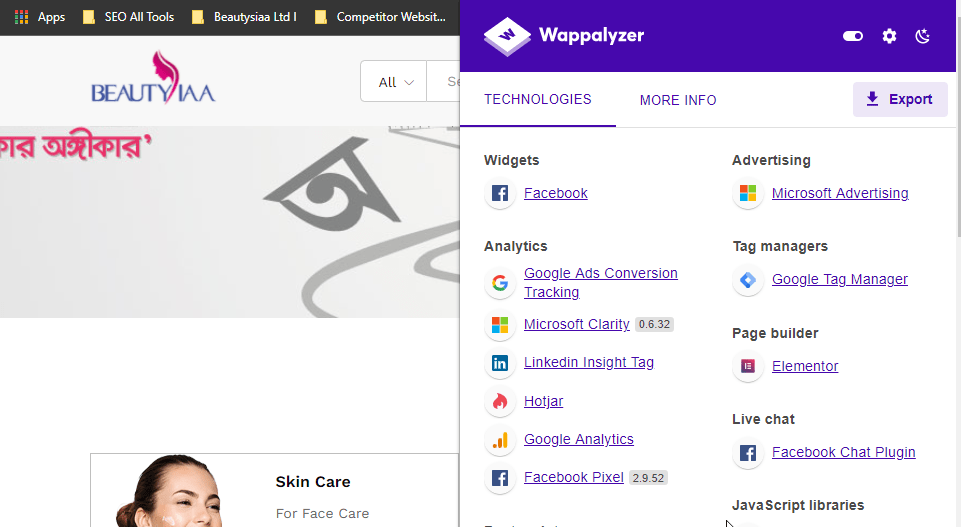Open the Facebook Pixel link
The width and height of the screenshot is (961, 527).
click(574, 477)
